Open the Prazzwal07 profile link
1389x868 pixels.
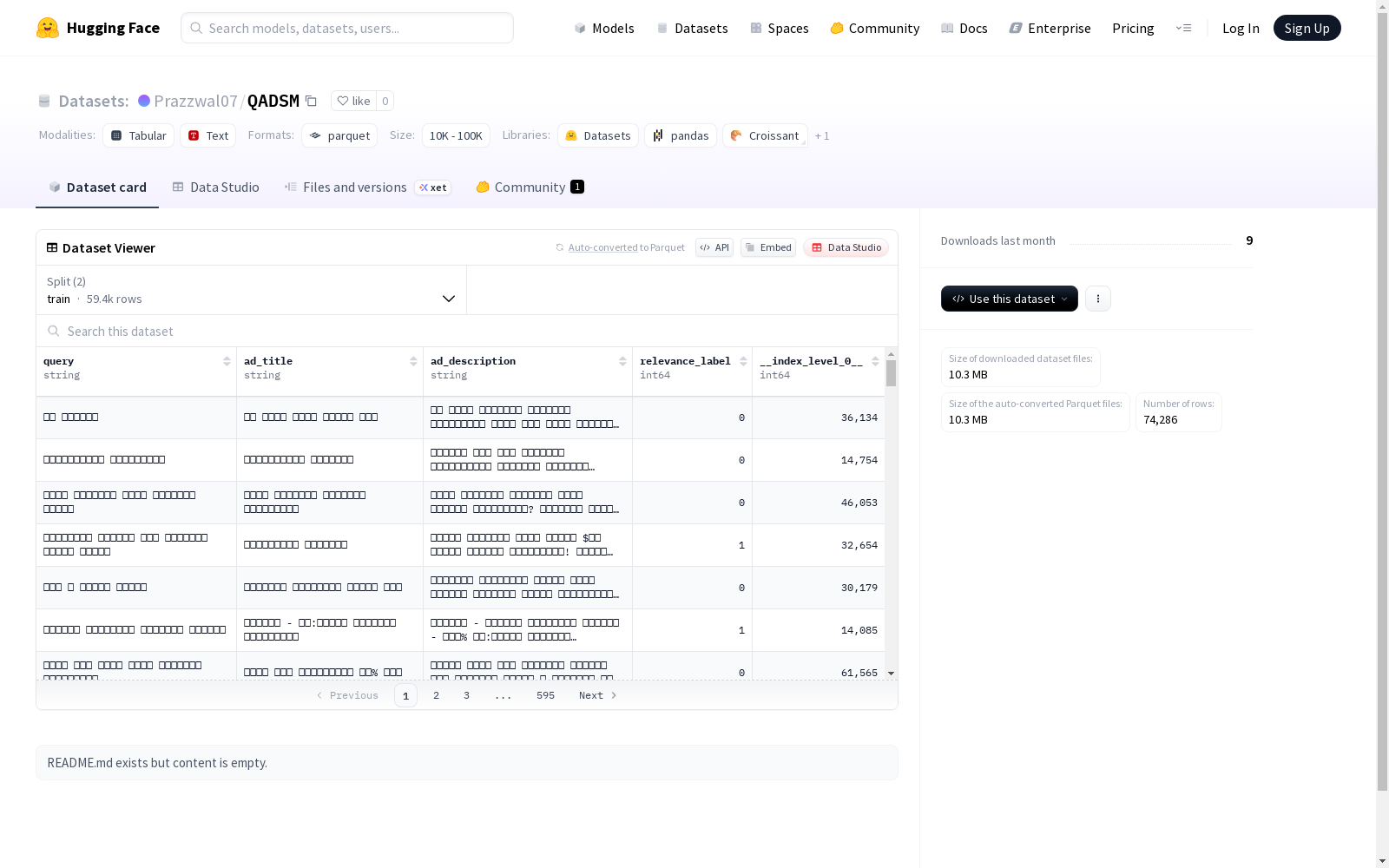coord(195,101)
